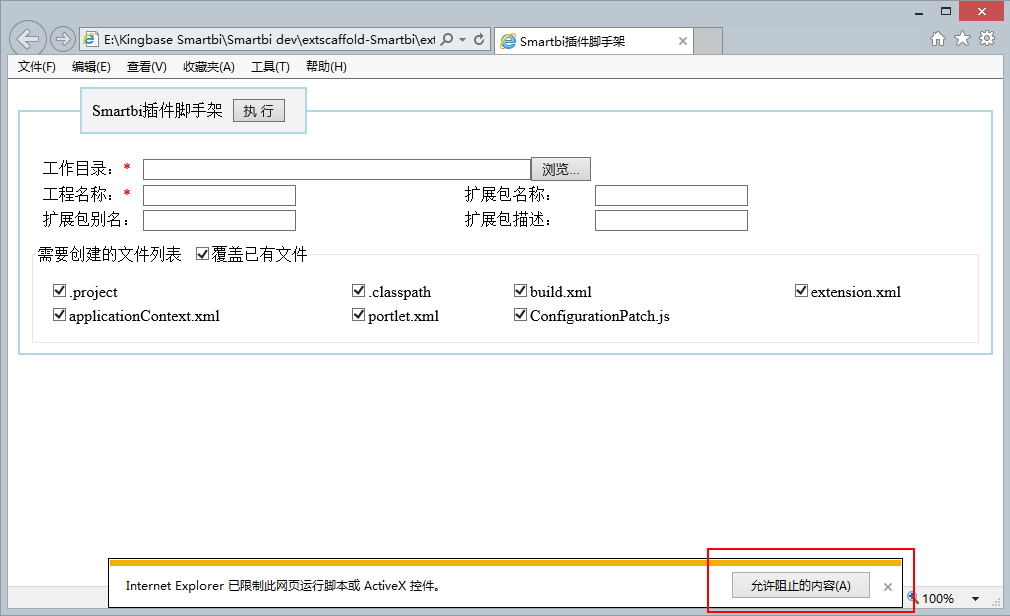This screenshot has height=616, width=1010.
Task: Maximize the Internet Explorer window
Action: coord(946,12)
